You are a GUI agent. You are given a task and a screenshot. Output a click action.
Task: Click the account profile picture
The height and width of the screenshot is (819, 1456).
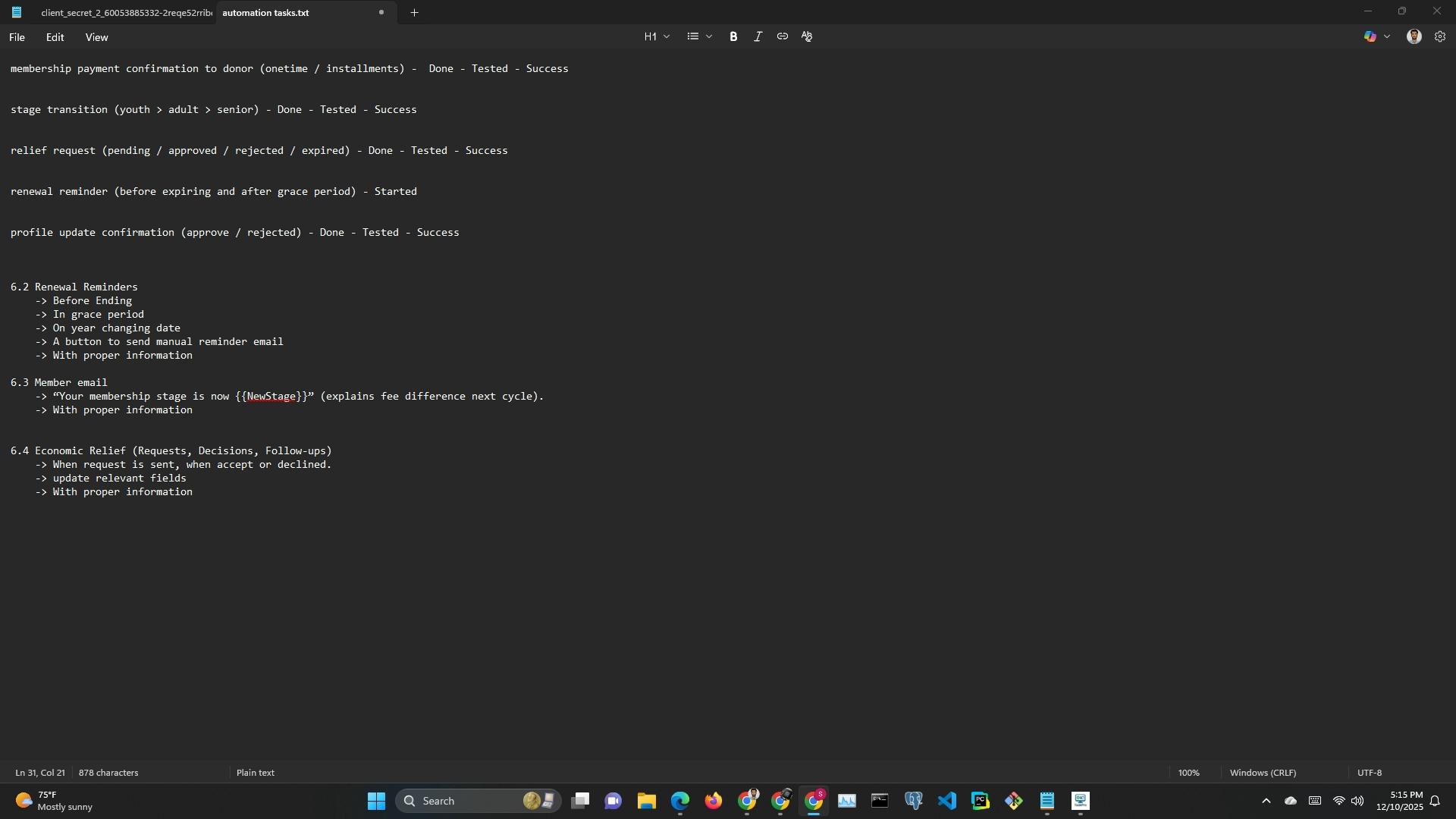pyautogui.click(x=1414, y=36)
